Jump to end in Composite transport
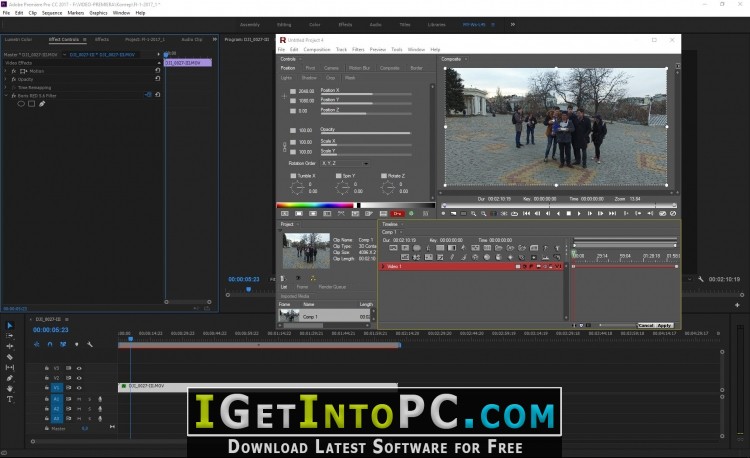Viewport: 750px width, 458px height. [x=612, y=214]
